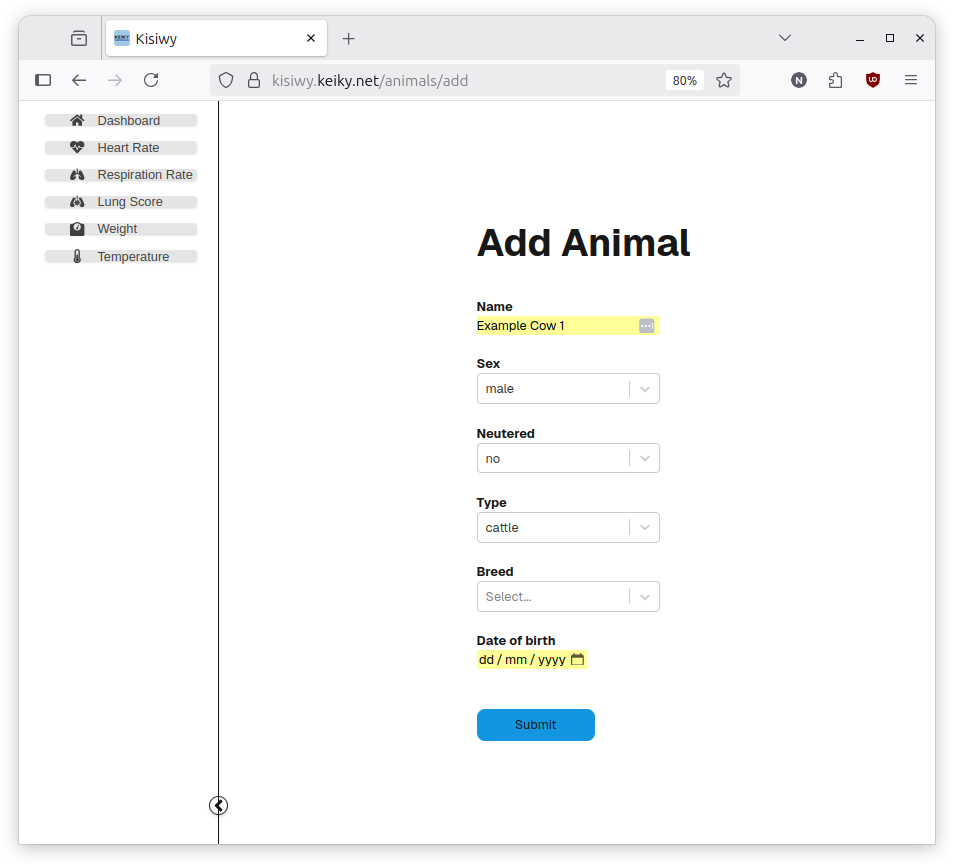
Task: Click the Lung Score sidebar icon
Action: coord(76,201)
